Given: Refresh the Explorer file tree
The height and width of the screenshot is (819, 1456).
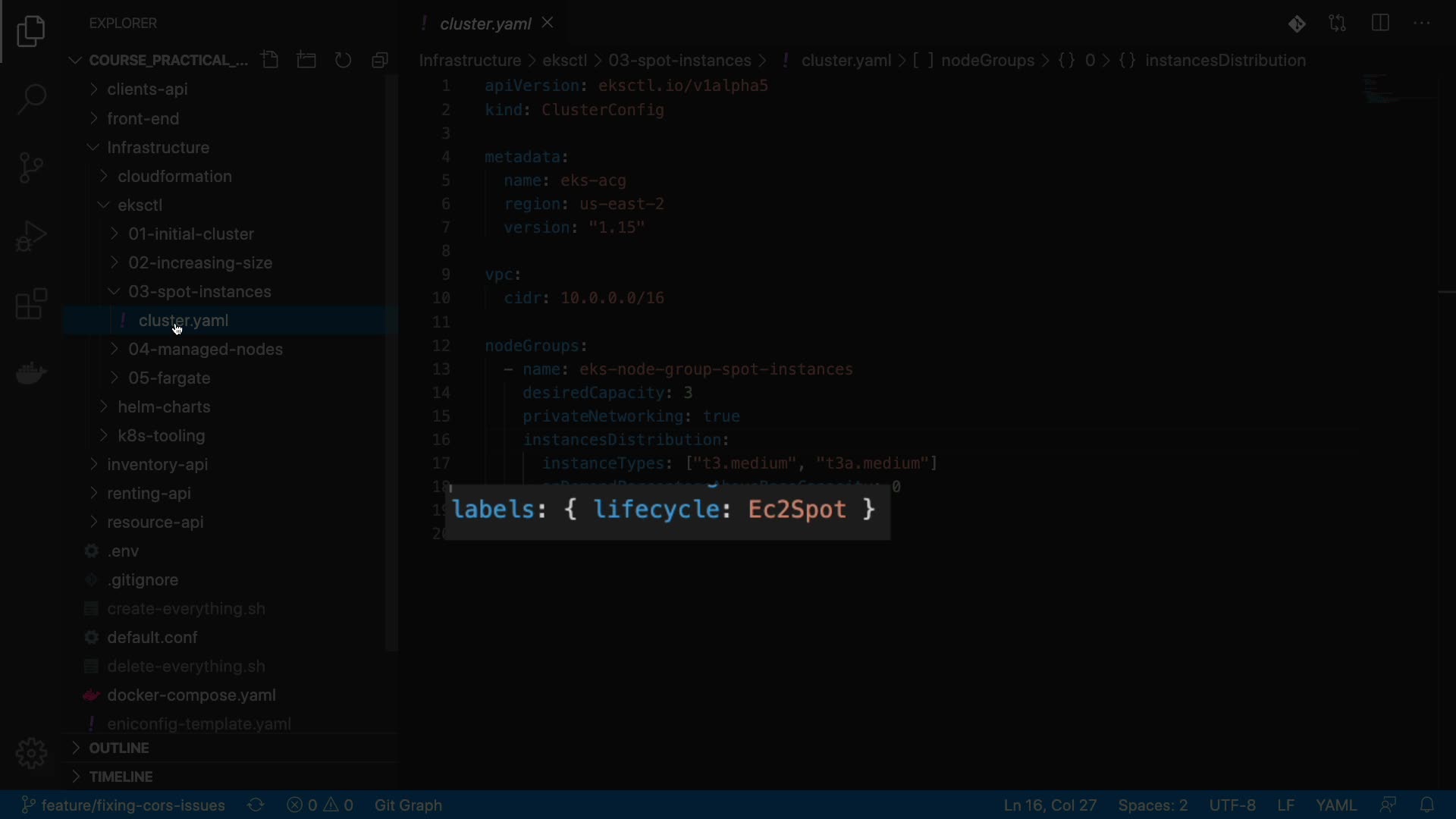Looking at the screenshot, I should click(x=344, y=60).
